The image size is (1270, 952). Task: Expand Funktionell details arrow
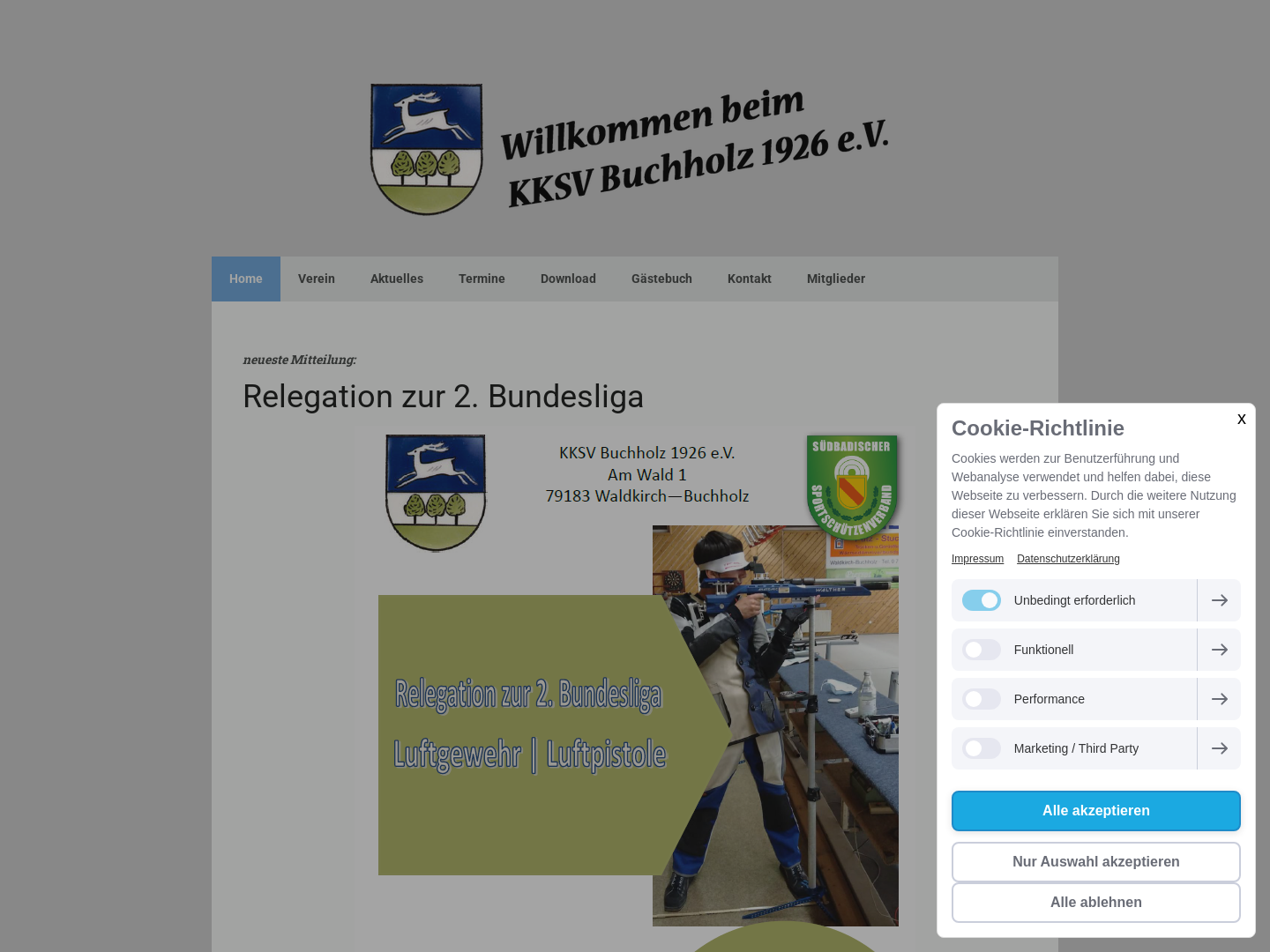[1219, 650]
